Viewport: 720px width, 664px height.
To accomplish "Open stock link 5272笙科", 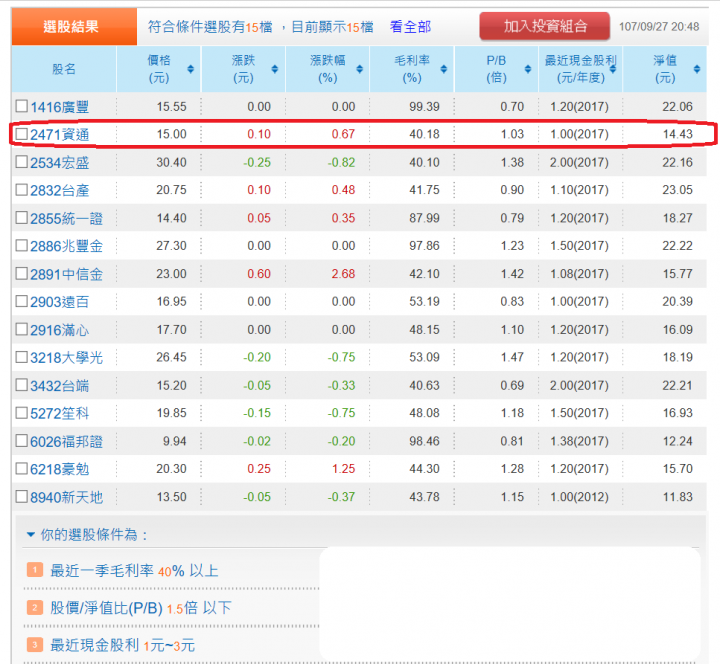I will pos(59,413).
